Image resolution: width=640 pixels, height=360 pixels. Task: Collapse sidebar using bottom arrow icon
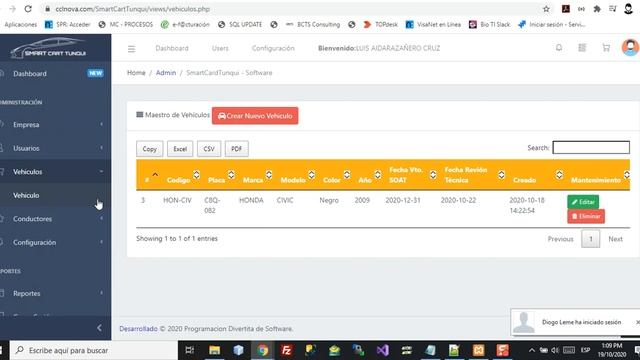(99, 328)
